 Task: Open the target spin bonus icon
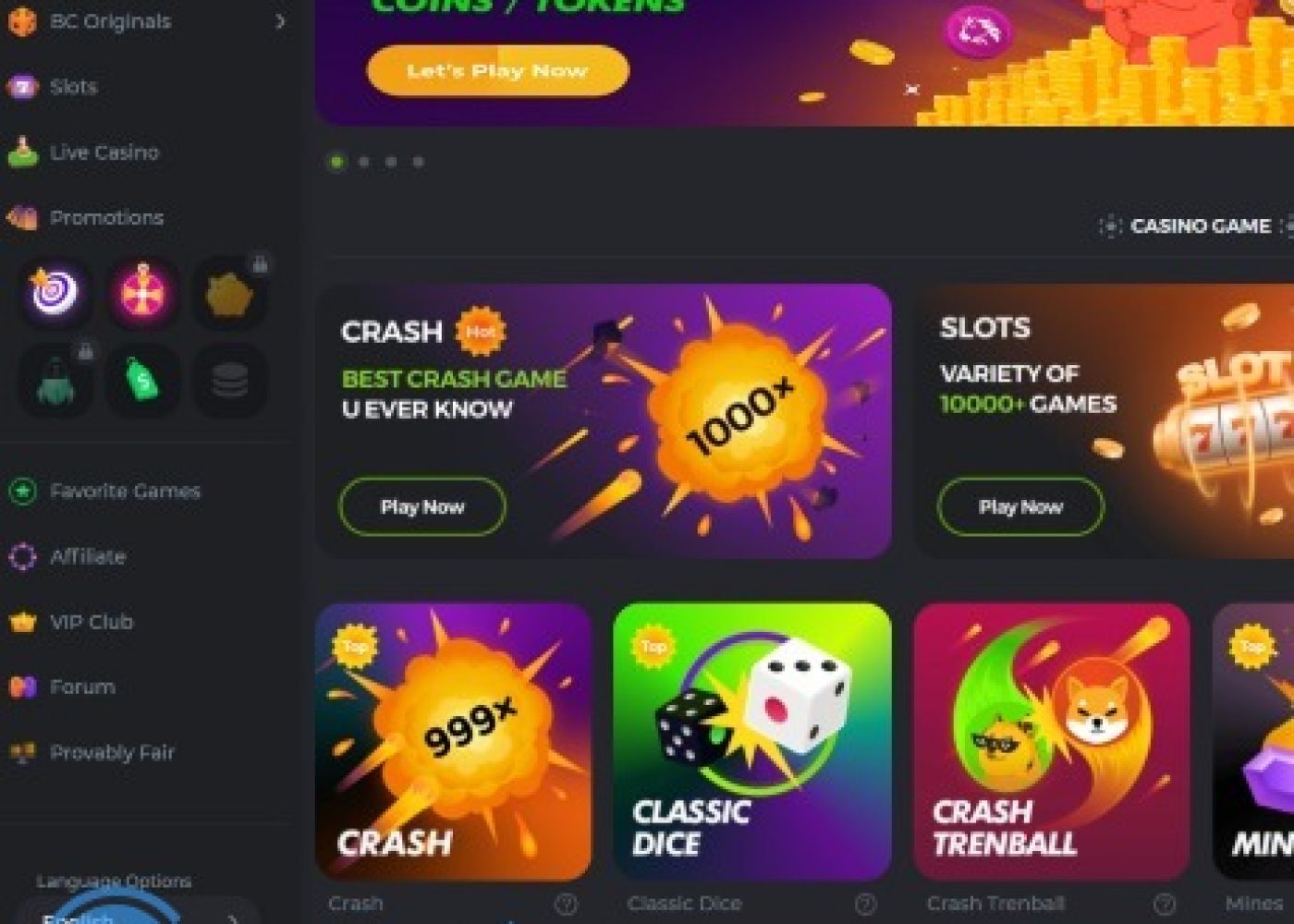55,293
